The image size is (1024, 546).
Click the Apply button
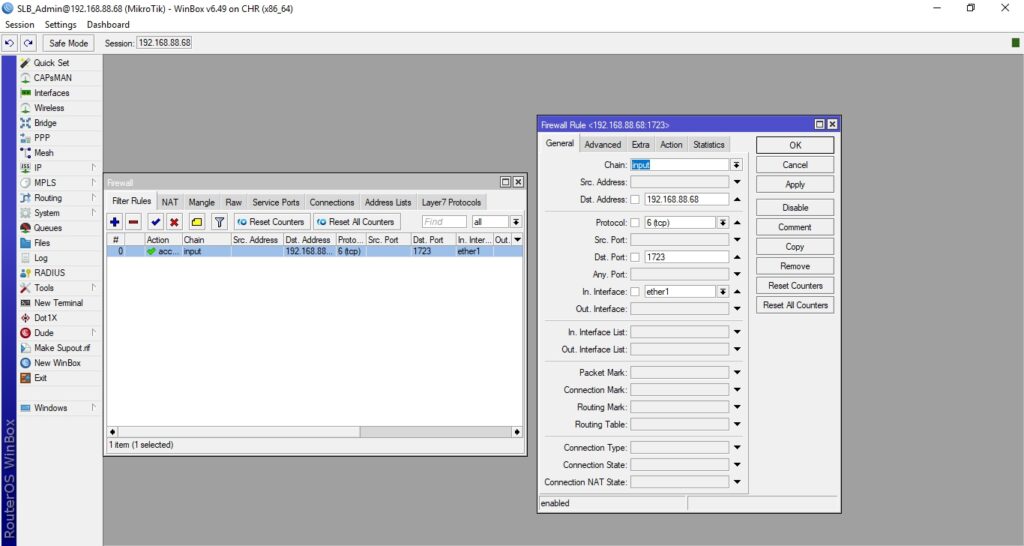point(795,185)
